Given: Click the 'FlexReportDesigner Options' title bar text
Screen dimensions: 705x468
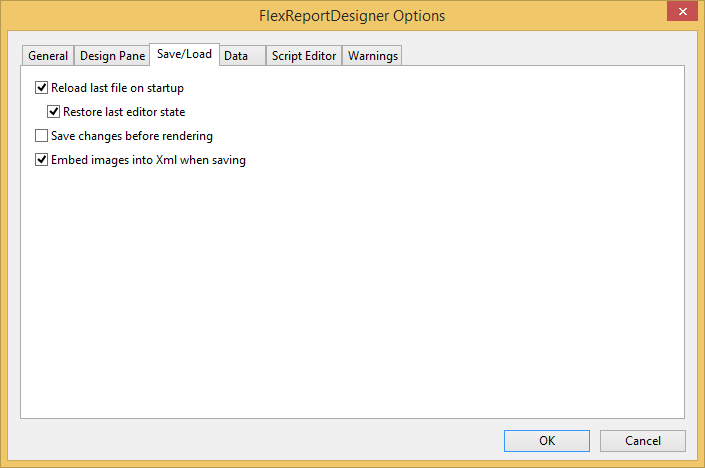Looking at the screenshot, I should [x=352, y=16].
